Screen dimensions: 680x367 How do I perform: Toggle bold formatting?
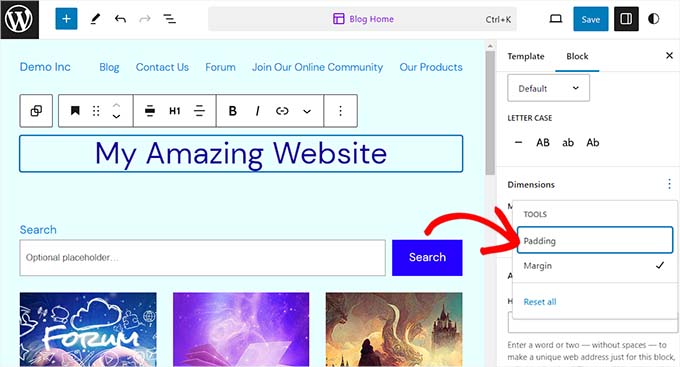coord(232,111)
